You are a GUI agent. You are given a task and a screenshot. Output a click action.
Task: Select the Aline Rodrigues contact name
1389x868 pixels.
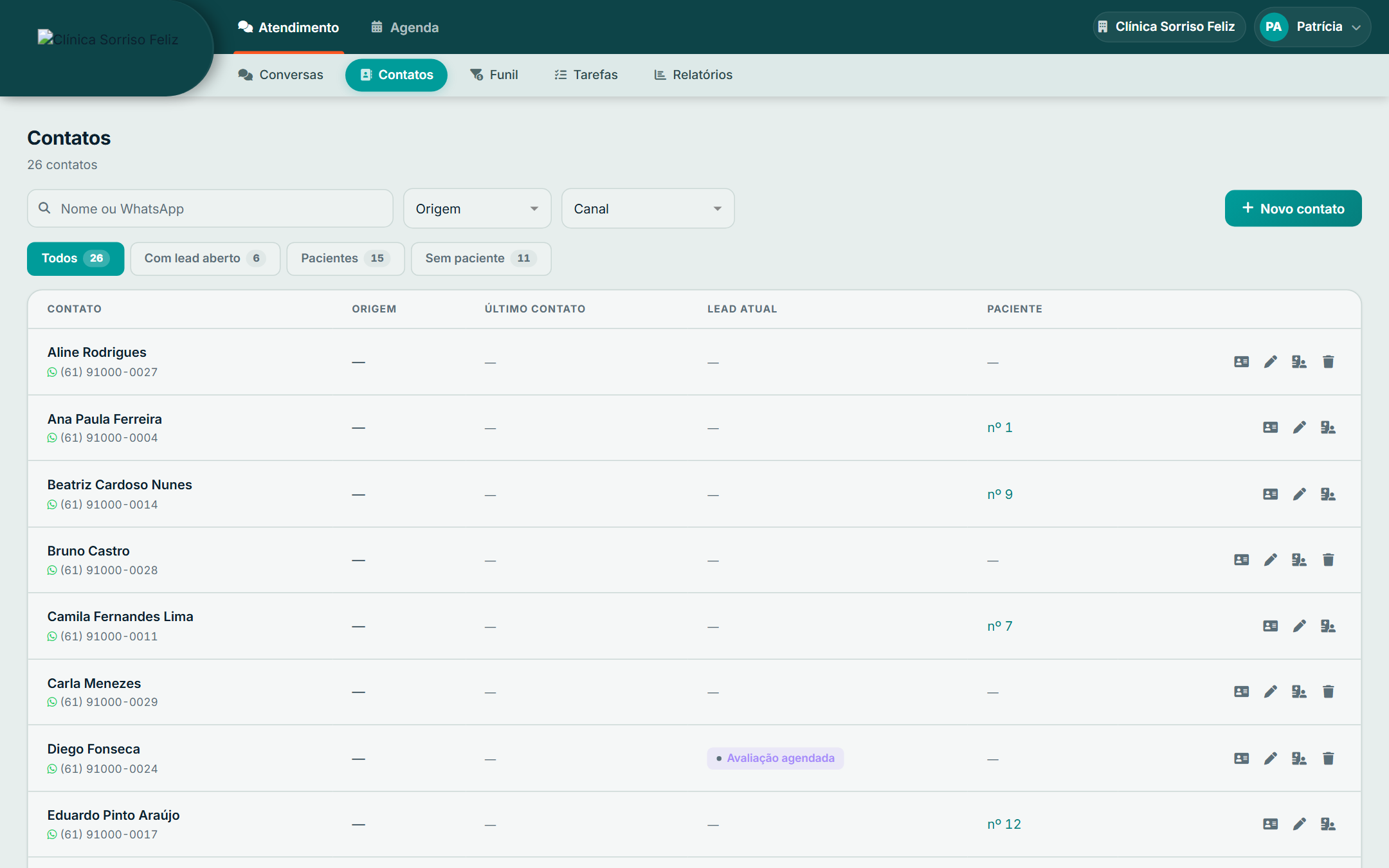[x=96, y=352]
